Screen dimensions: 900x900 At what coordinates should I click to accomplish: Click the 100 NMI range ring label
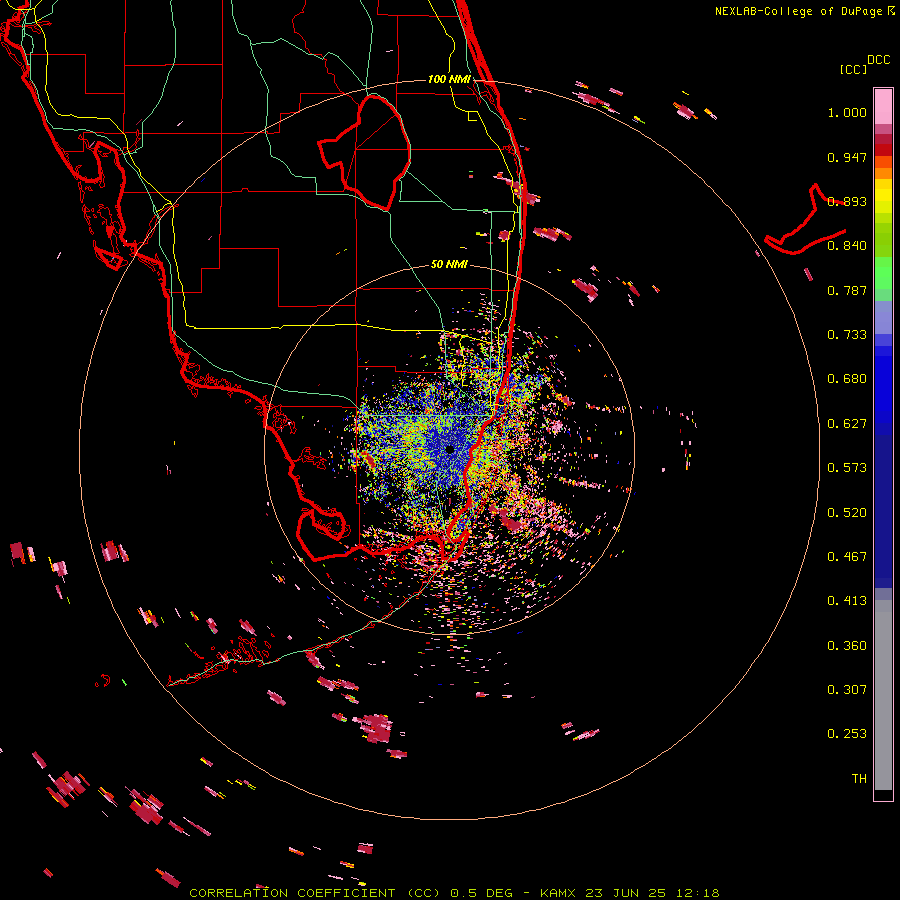pos(449,79)
